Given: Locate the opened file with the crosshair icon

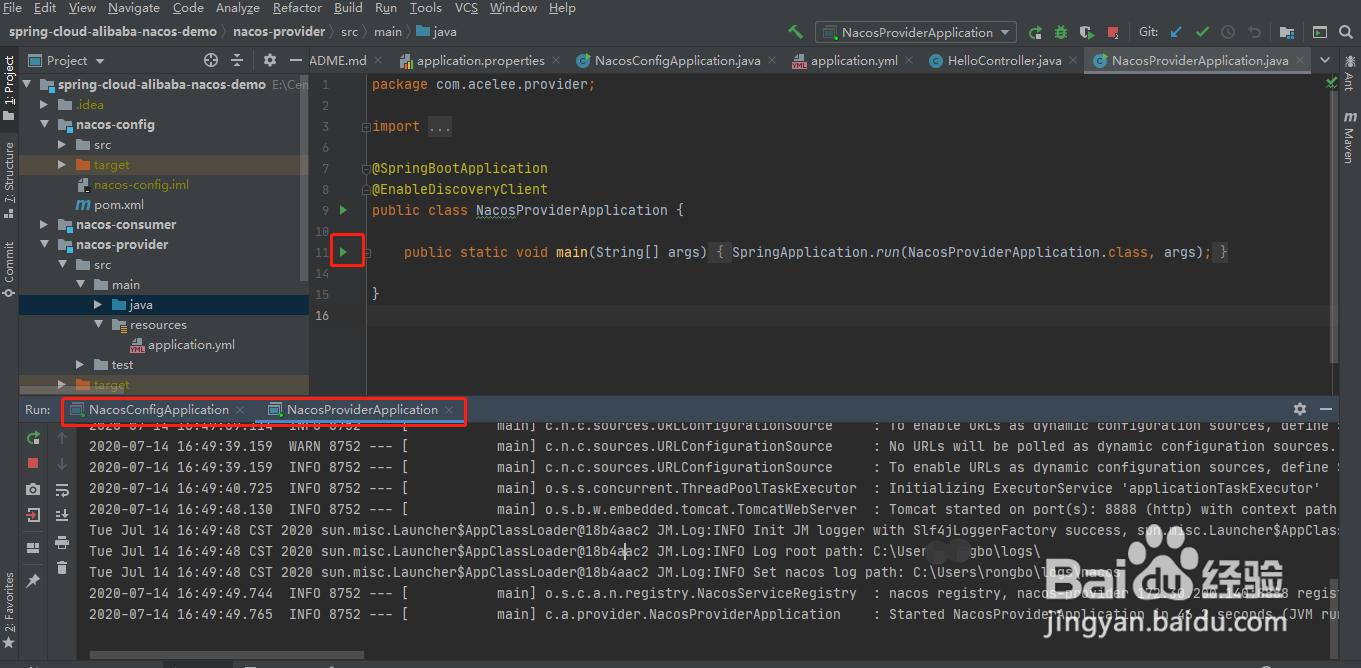Looking at the screenshot, I should click(211, 60).
